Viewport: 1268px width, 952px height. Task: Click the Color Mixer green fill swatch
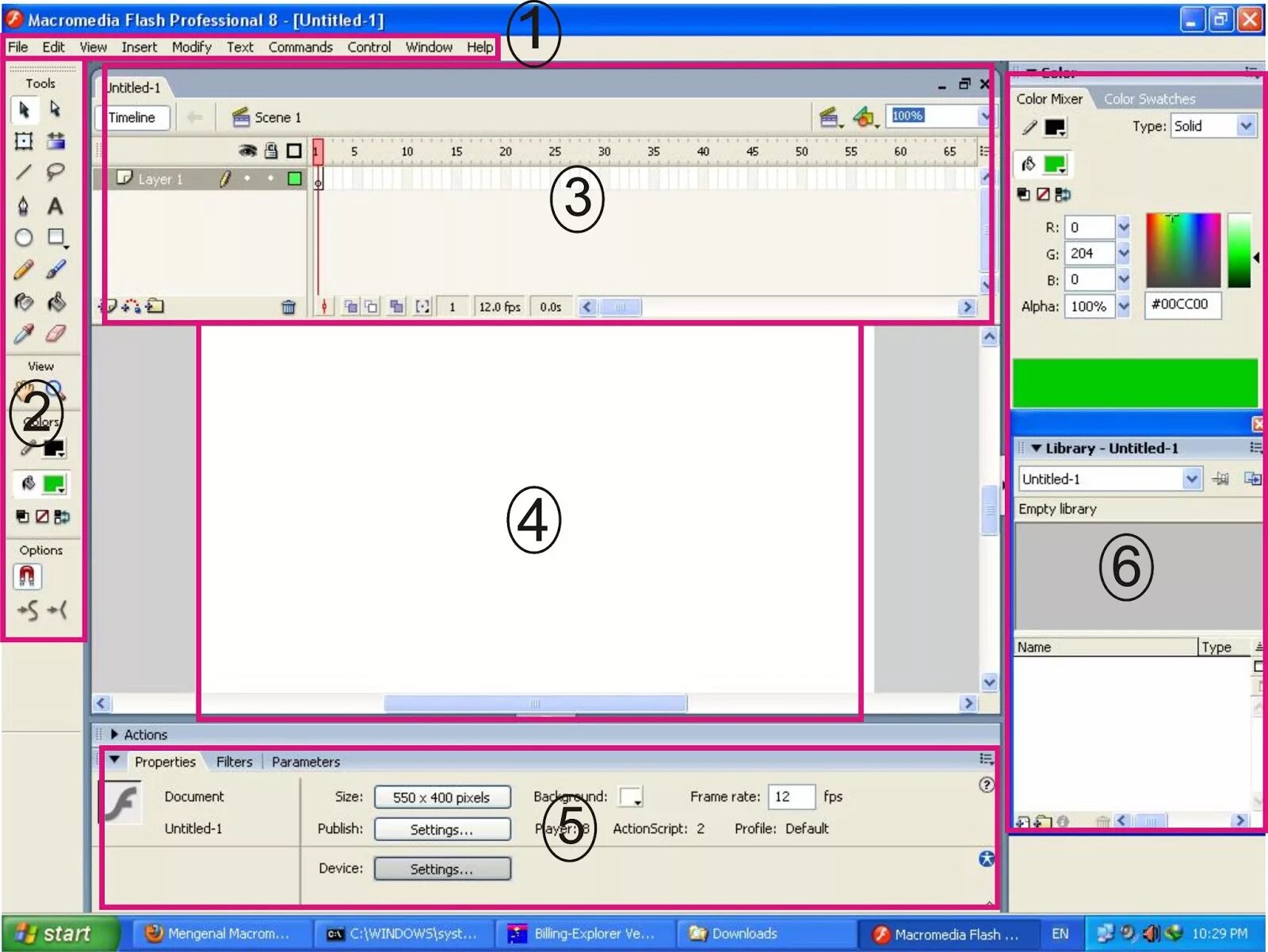tap(1055, 165)
